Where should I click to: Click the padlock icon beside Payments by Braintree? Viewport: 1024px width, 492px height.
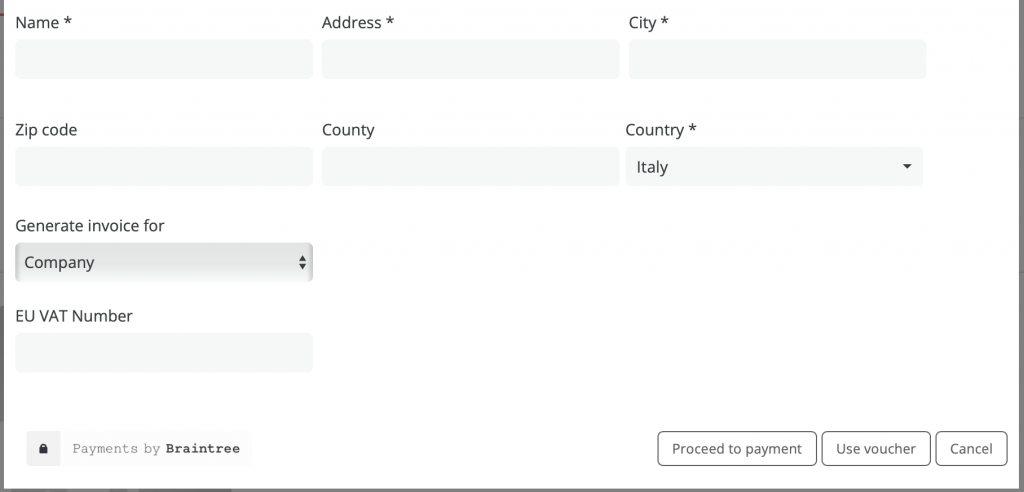click(43, 449)
